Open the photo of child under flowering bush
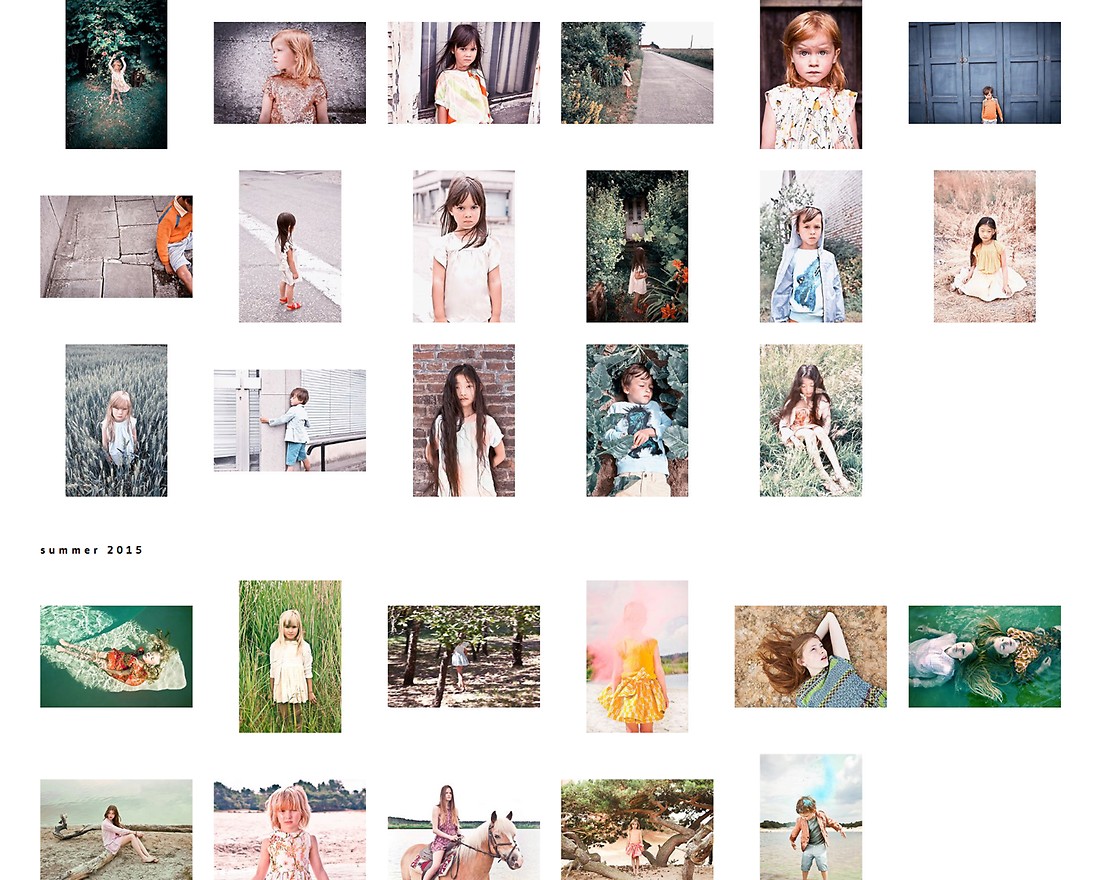The image size is (1100, 880). click(x=116, y=74)
